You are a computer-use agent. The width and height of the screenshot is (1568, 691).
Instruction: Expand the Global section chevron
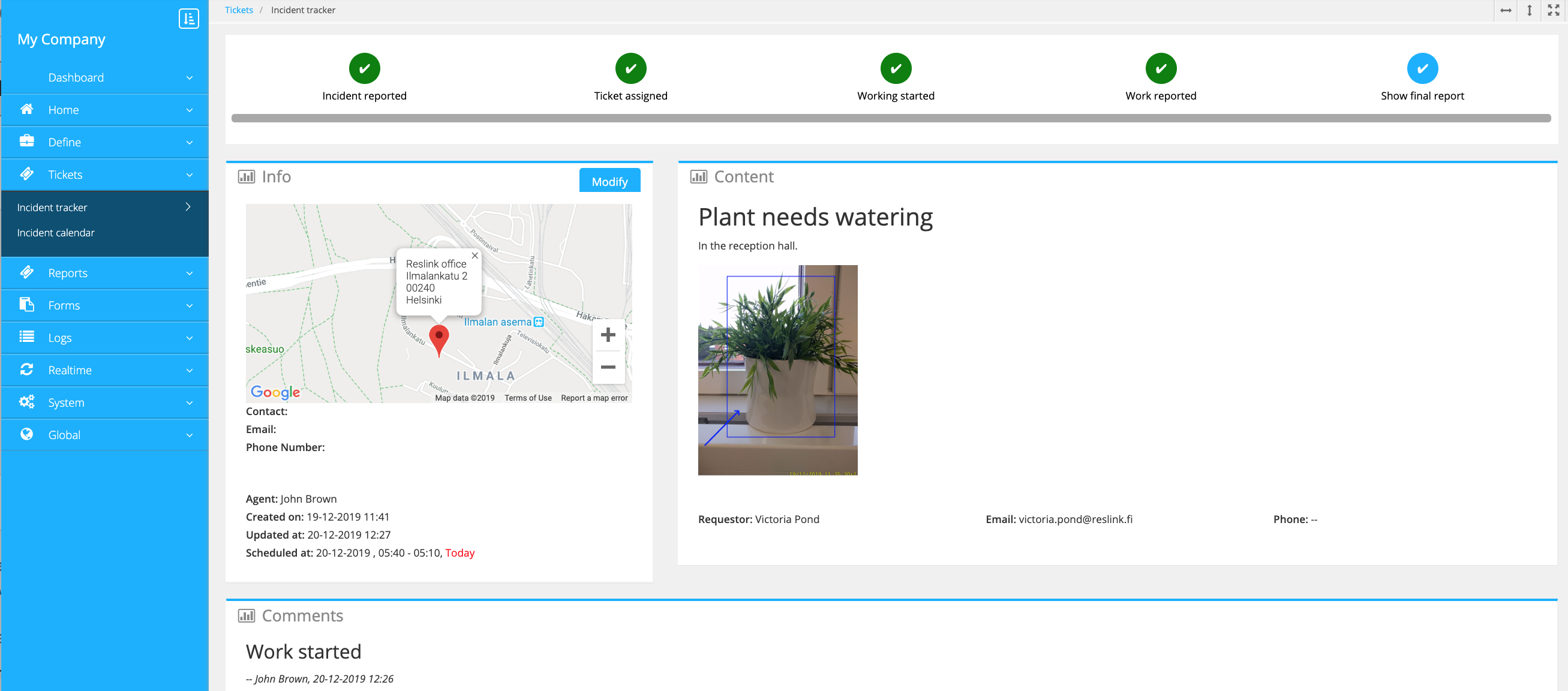click(x=190, y=435)
